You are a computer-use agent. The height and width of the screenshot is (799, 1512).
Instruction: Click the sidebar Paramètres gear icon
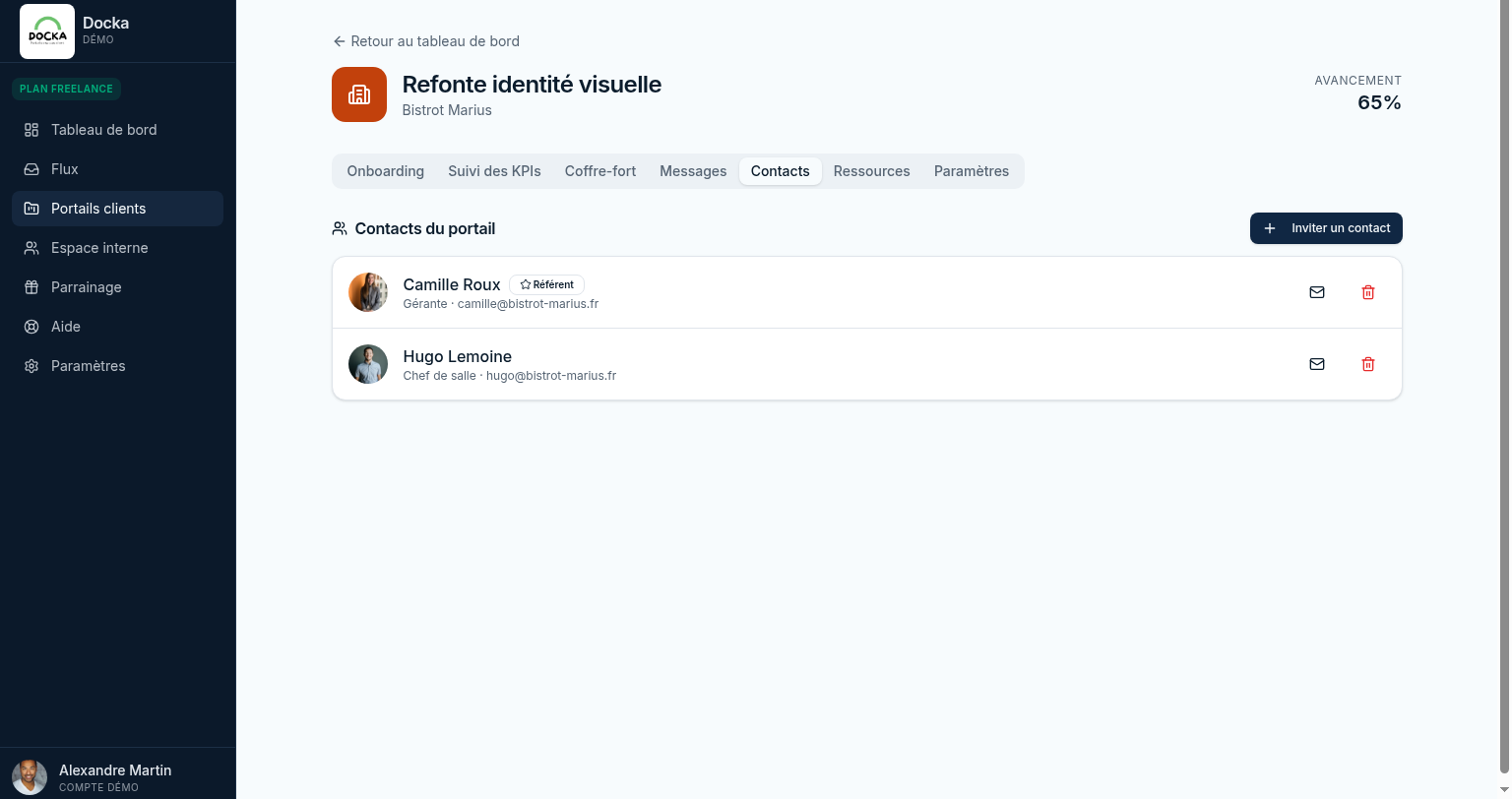point(31,366)
